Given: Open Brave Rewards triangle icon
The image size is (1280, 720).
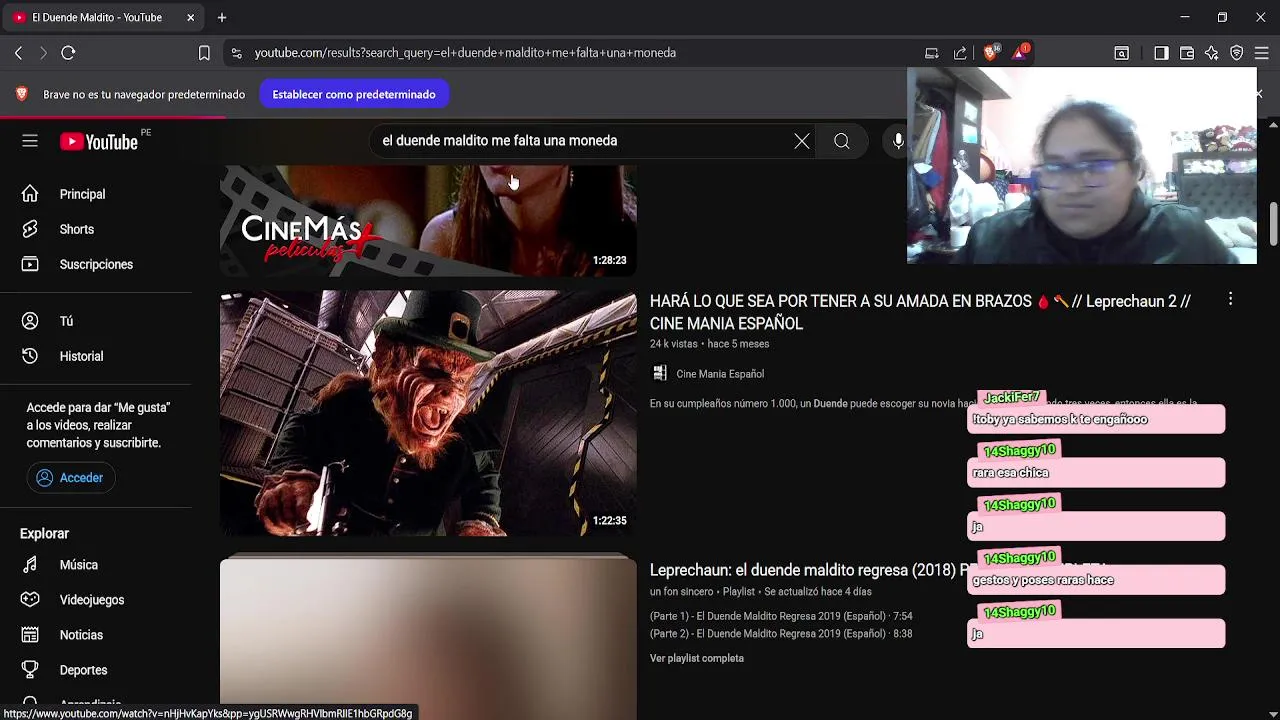Looking at the screenshot, I should pyautogui.click(x=1020, y=52).
